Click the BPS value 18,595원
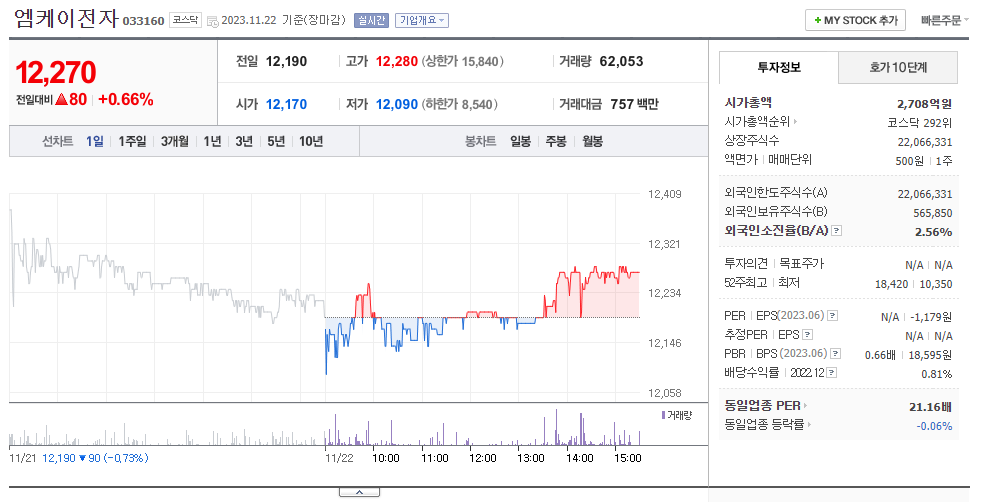This screenshot has width=989, height=502. coord(930,355)
